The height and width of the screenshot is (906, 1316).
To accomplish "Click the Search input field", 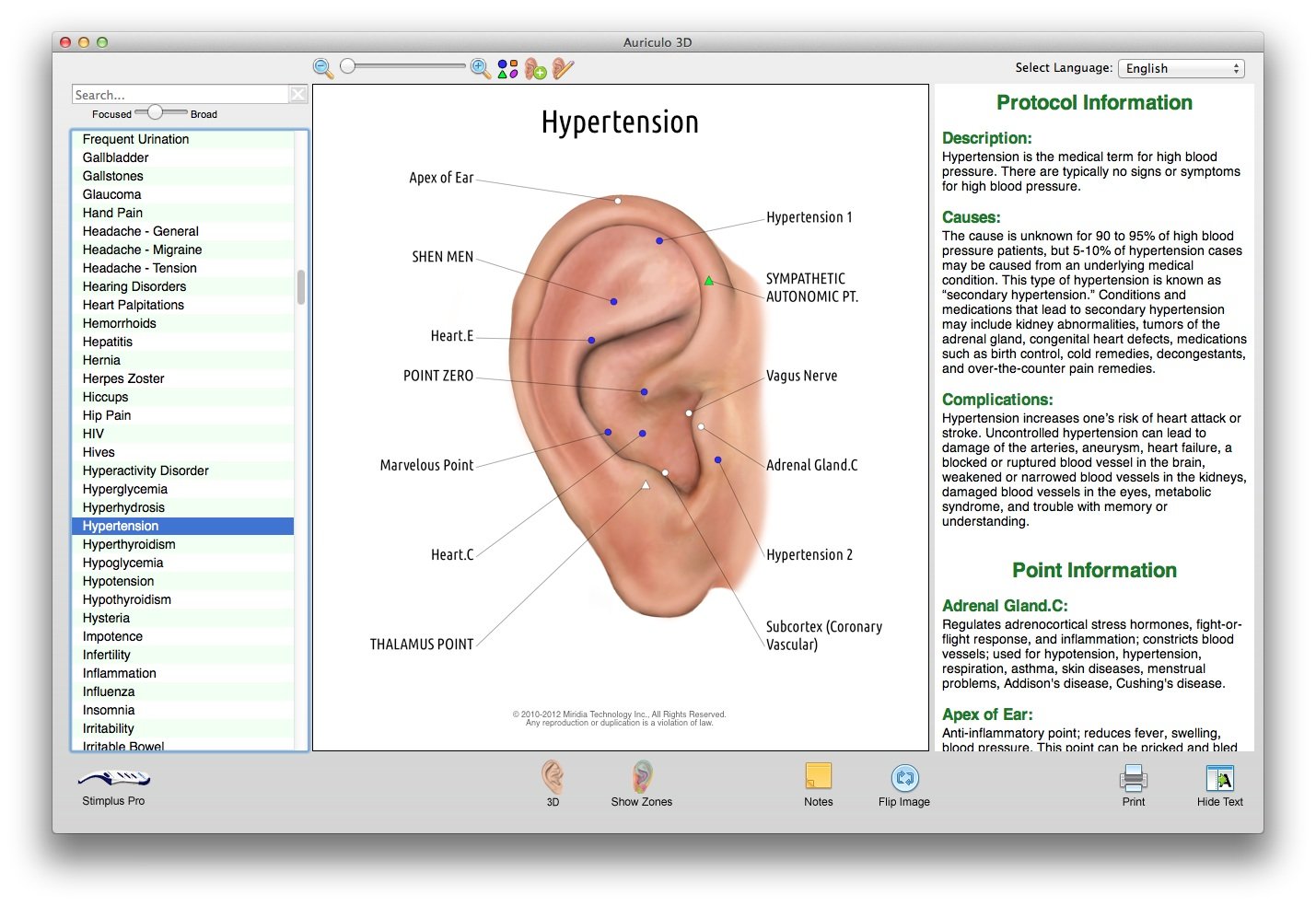I will click(180, 95).
